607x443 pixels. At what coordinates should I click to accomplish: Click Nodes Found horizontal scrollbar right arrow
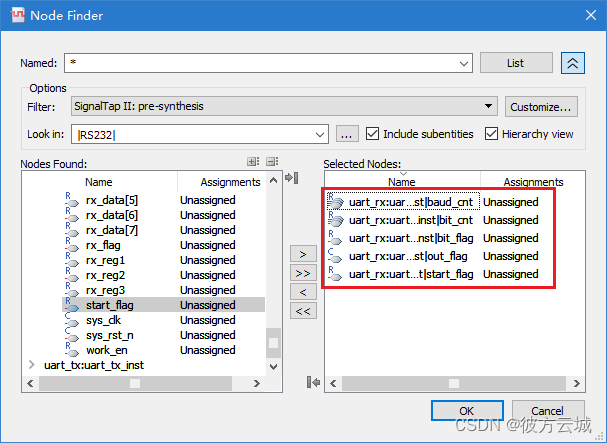(x=256, y=383)
